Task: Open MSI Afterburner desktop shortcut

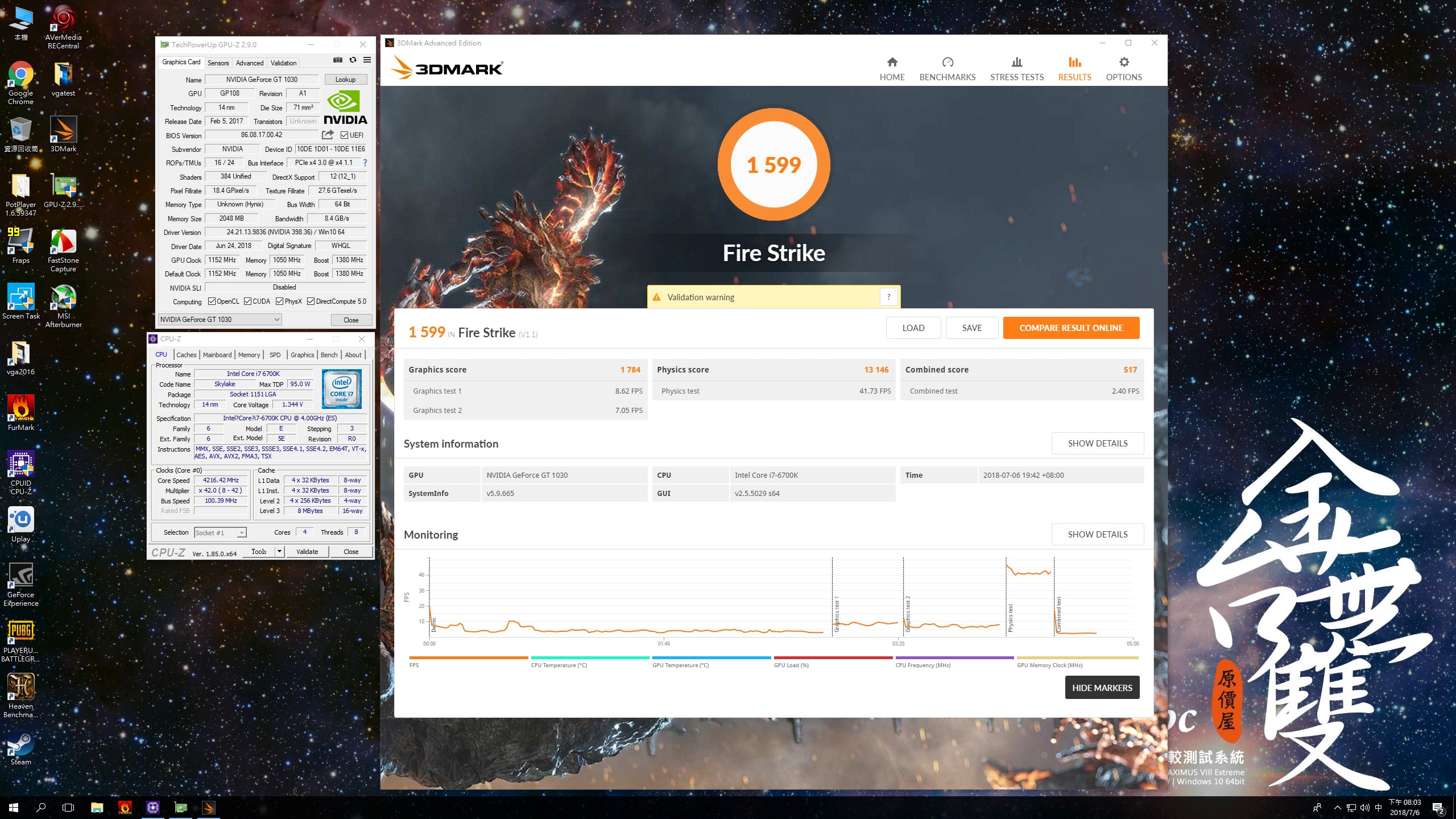Action: coord(63,306)
